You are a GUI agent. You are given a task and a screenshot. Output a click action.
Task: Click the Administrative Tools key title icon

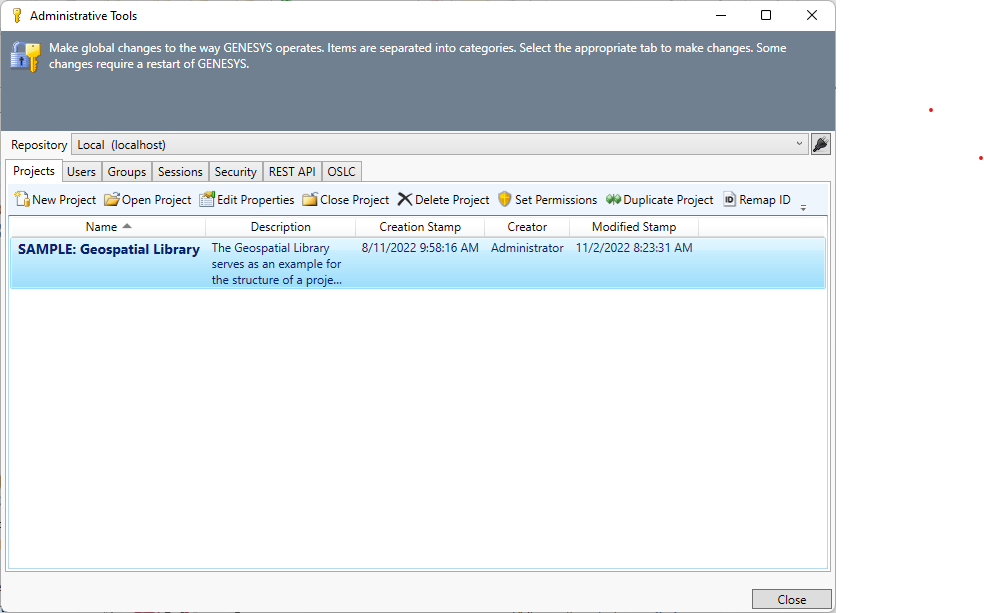17,16
